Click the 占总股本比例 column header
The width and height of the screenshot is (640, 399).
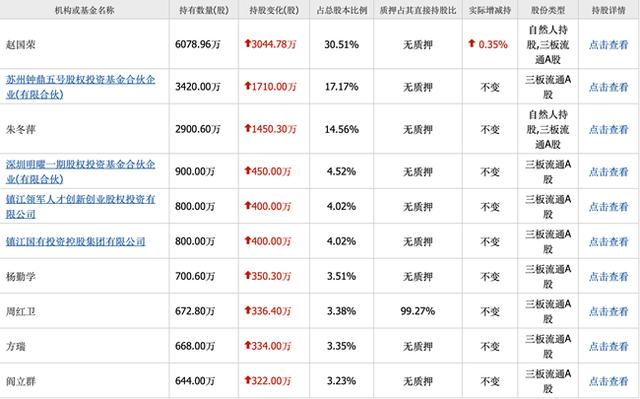point(342,10)
